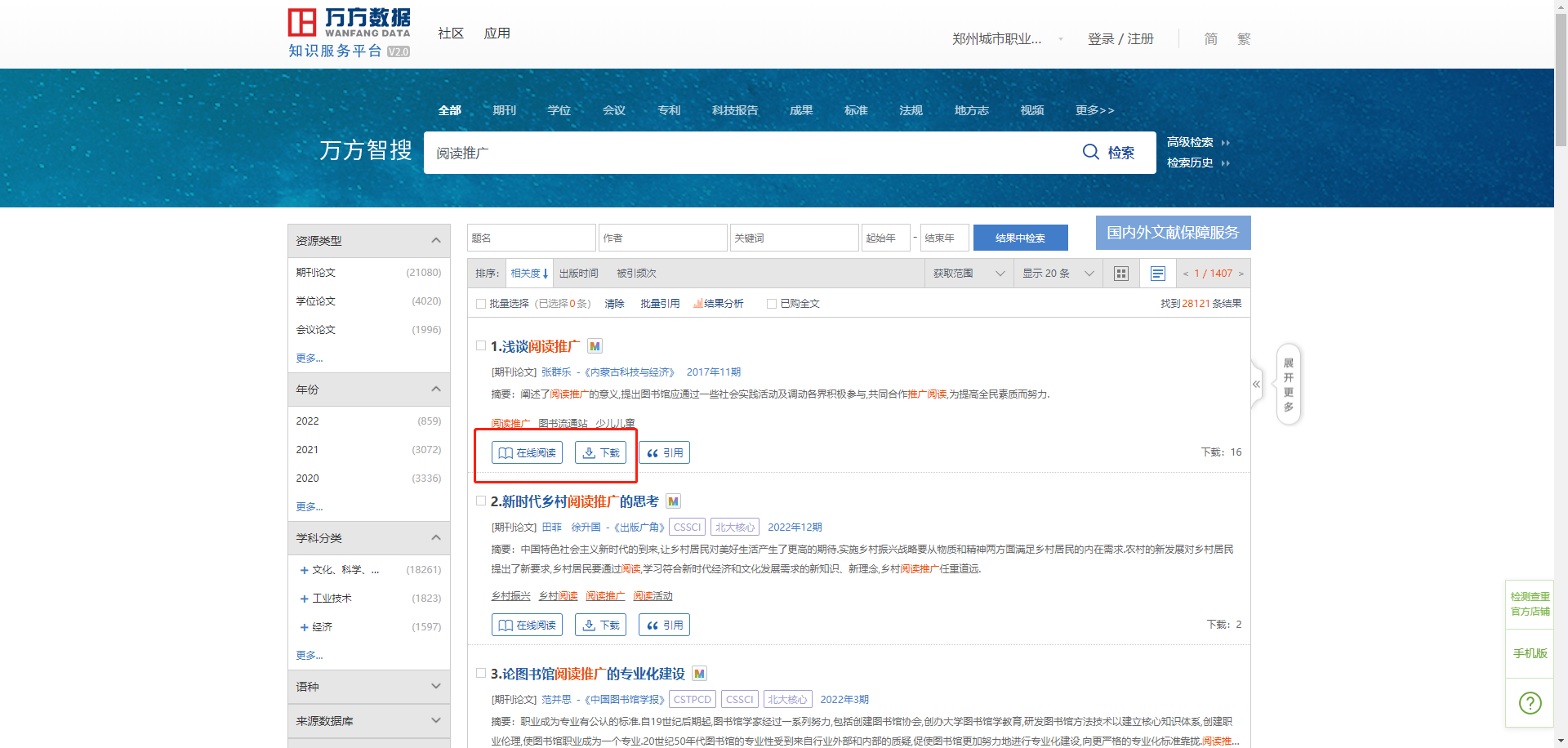Click the title filter input field
This screenshot has width=1568, height=748.
click(532, 238)
